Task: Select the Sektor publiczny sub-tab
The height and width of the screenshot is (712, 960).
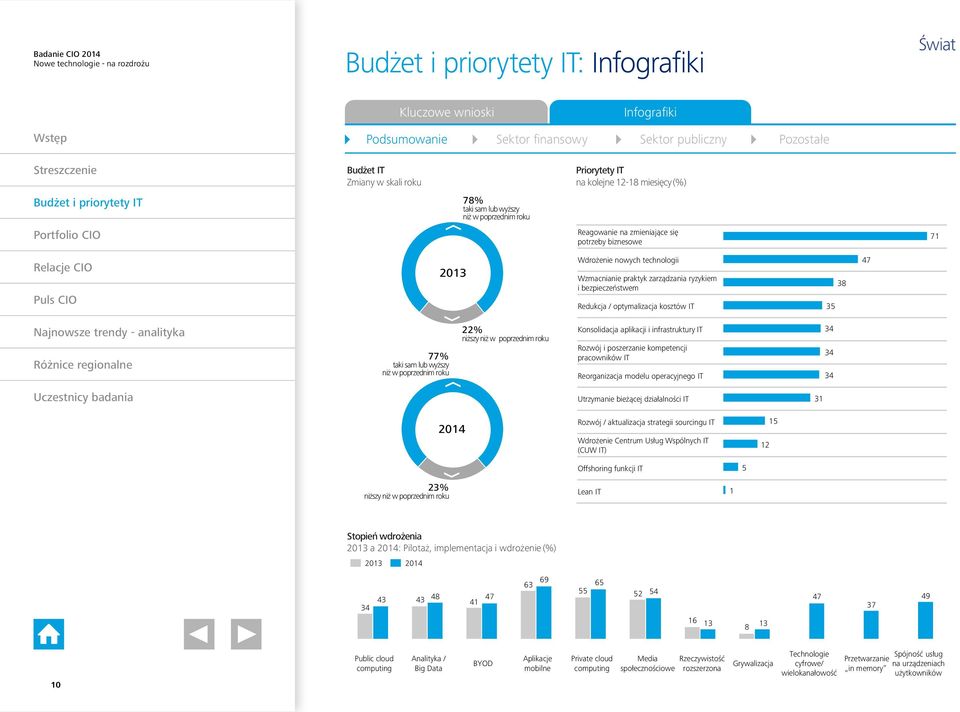Action: (x=683, y=140)
